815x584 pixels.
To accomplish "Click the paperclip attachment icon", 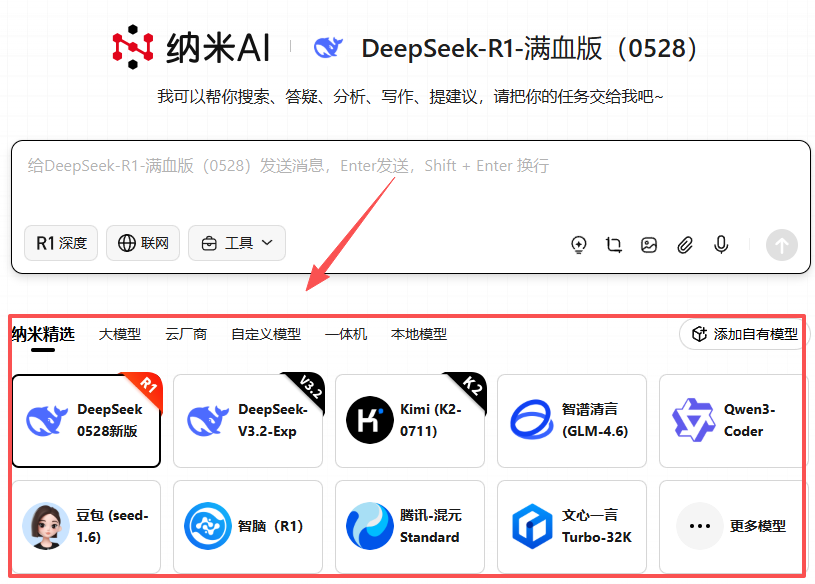I will tap(685, 244).
